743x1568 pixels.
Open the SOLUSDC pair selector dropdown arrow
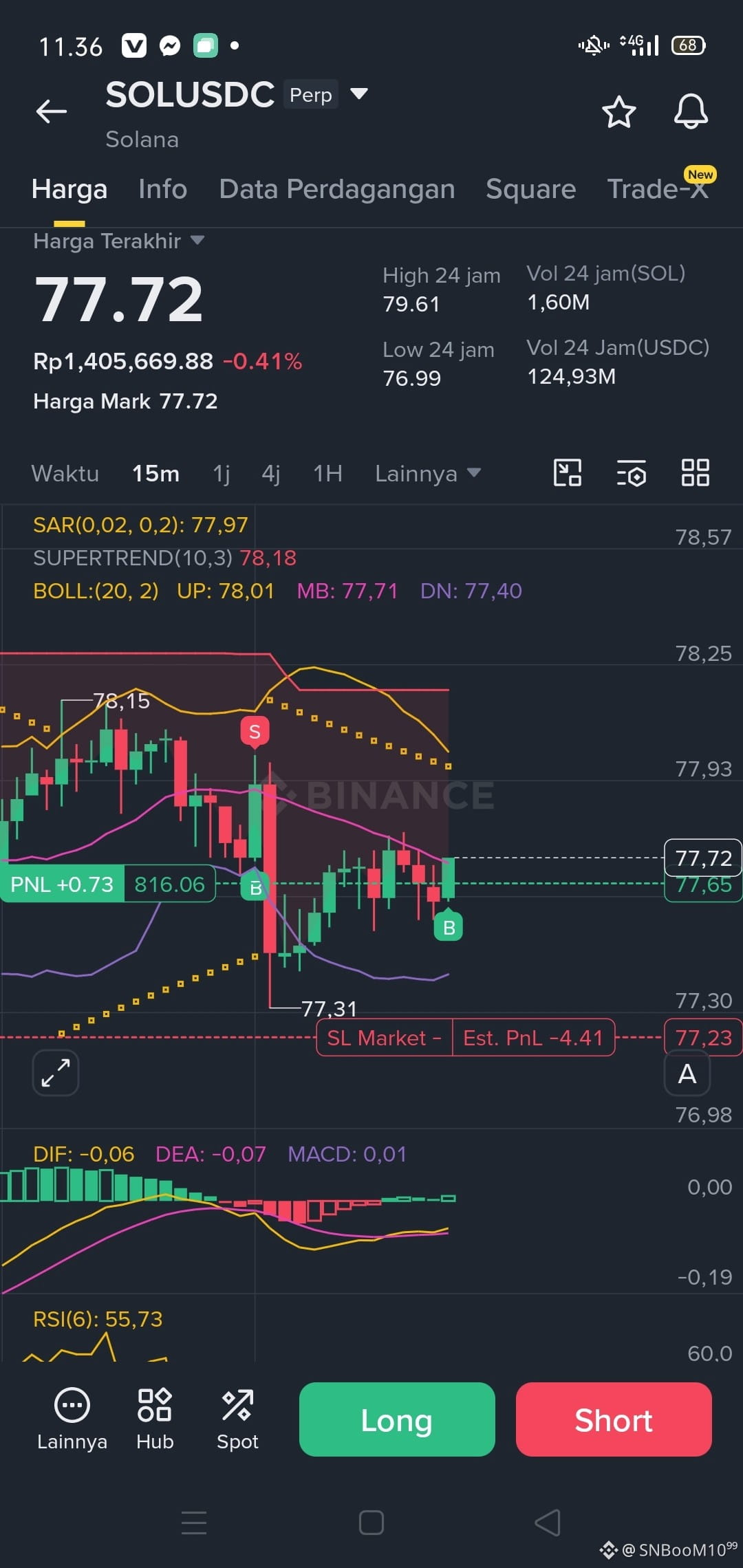point(359,94)
